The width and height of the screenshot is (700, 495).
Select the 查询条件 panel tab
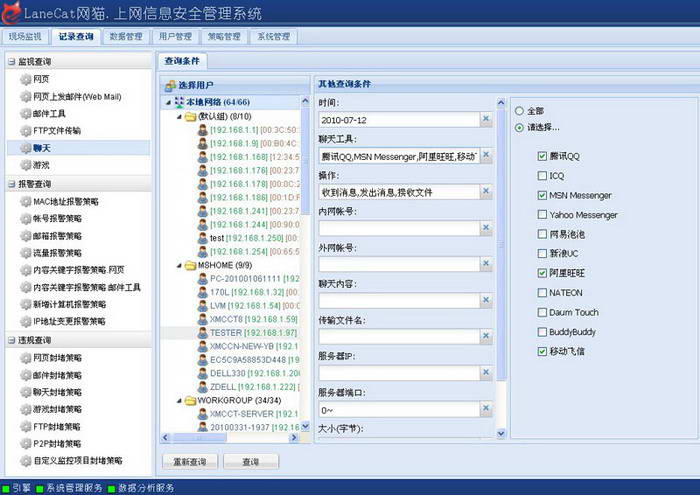pyautogui.click(x=182, y=61)
